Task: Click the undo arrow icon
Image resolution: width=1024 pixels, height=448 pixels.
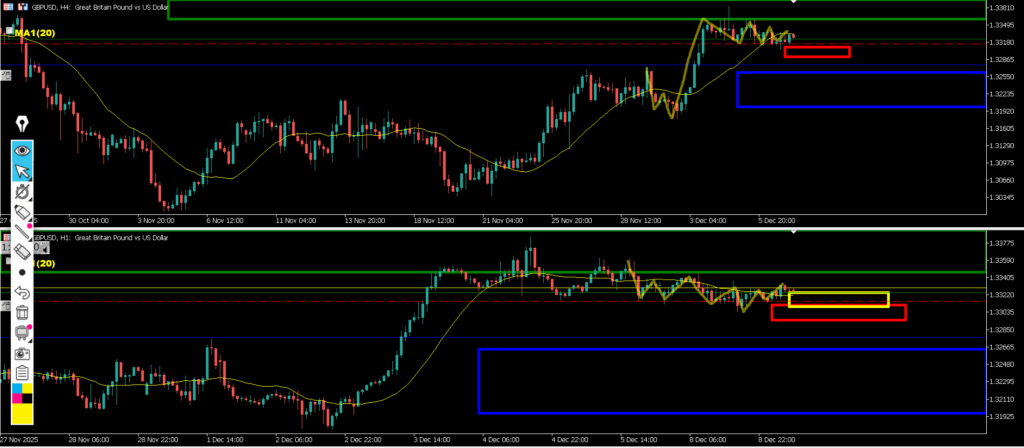Action: (x=22, y=292)
